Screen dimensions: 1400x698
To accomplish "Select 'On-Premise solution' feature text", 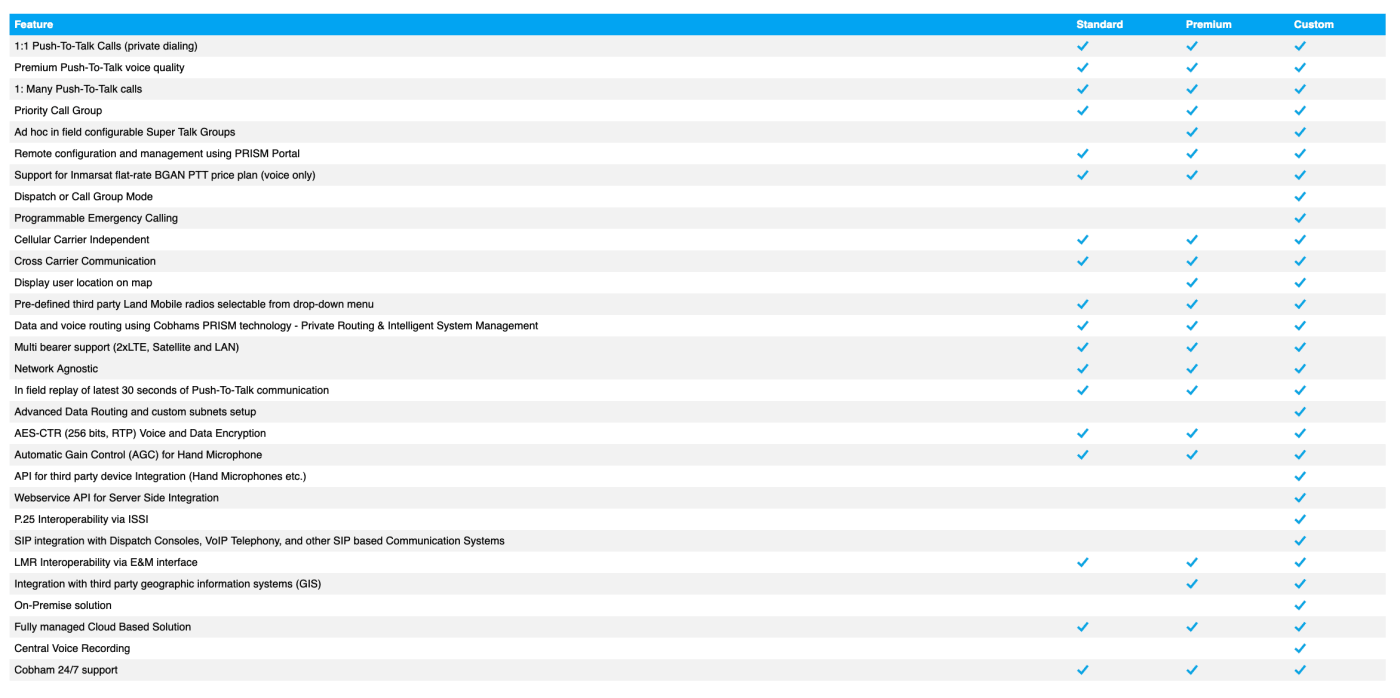I will coord(63,605).
